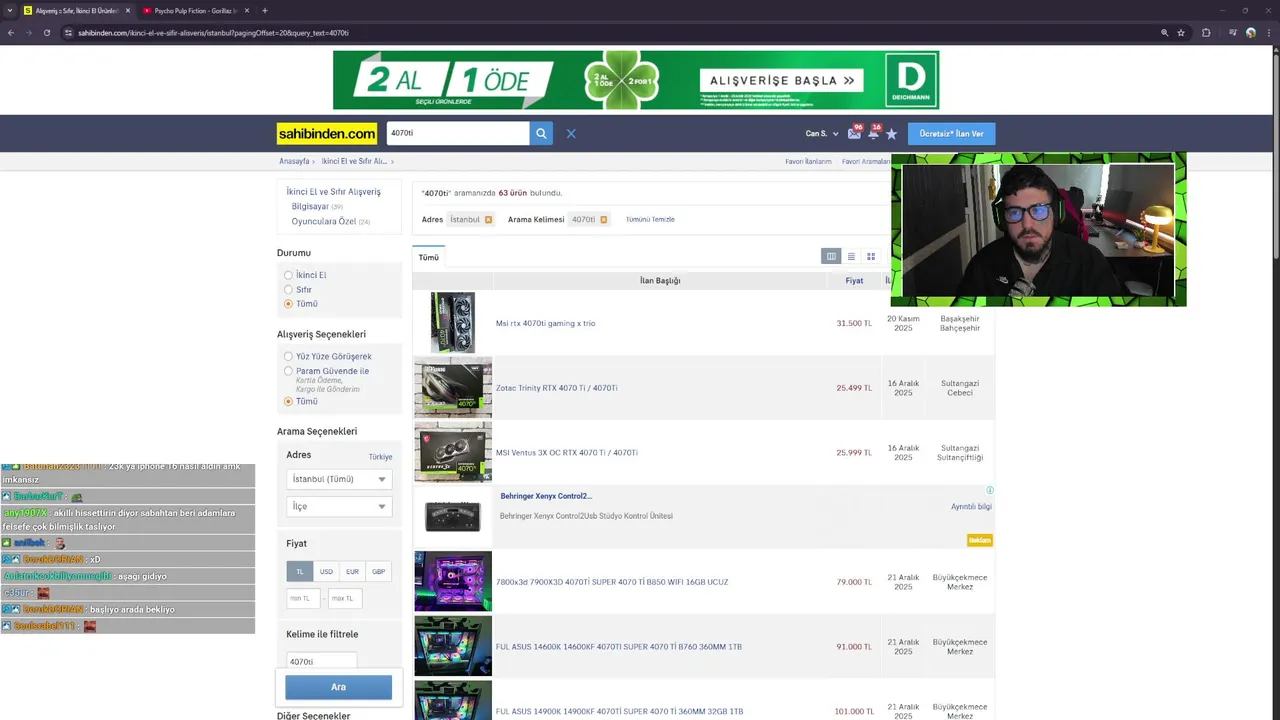Open a new browser tab
The height and width of the screenshot is (720, 1280).
[x=264, y=11]
